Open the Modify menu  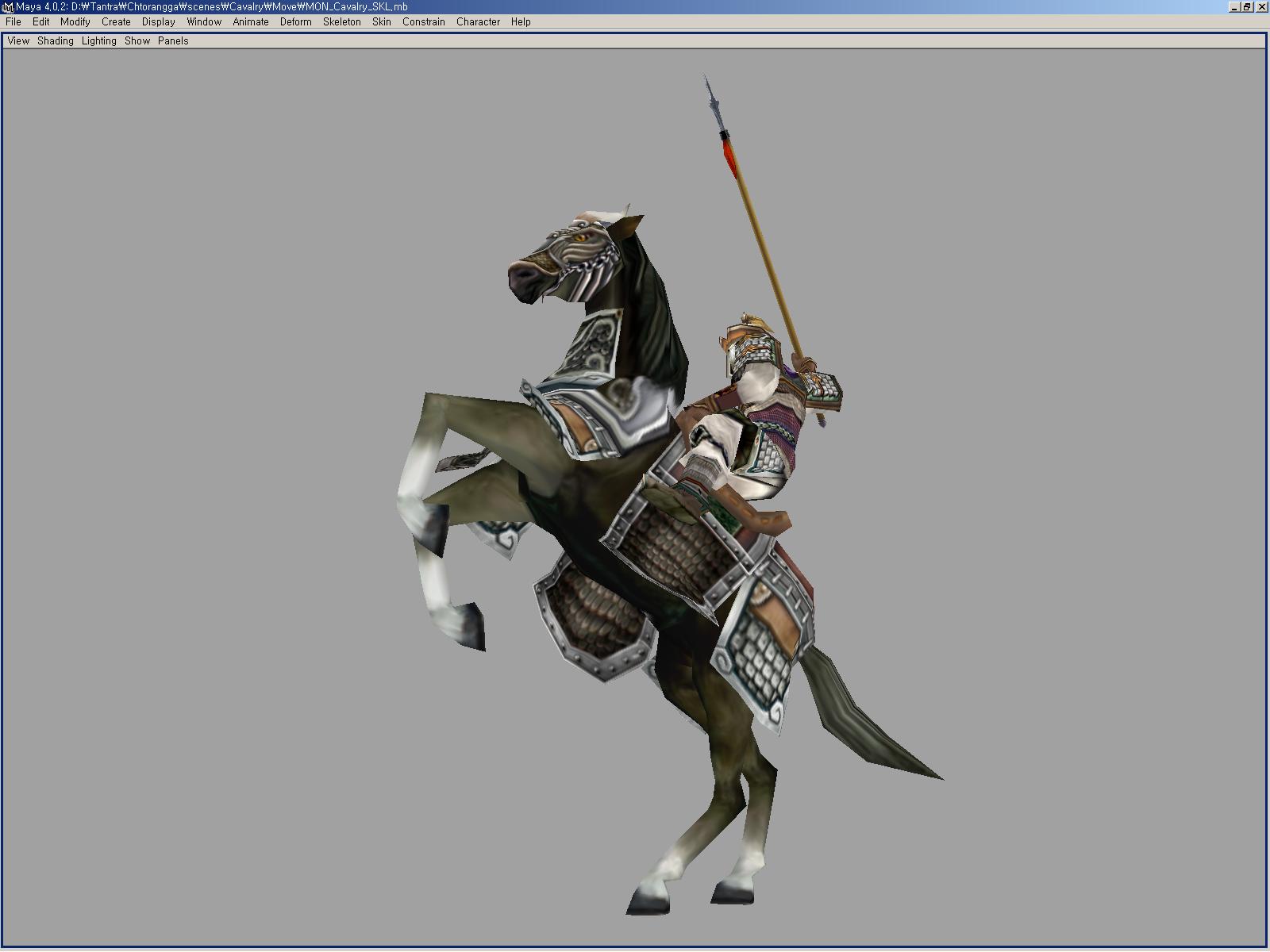coord(75,22)
